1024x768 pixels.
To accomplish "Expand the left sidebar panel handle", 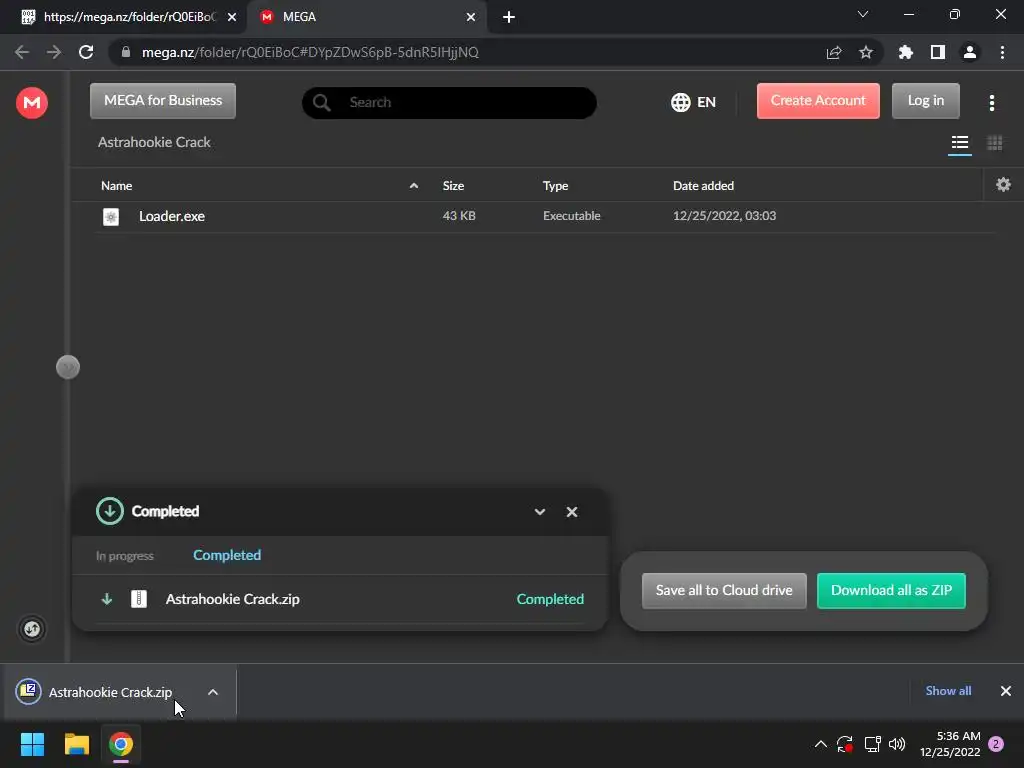I will pos(68,367).
